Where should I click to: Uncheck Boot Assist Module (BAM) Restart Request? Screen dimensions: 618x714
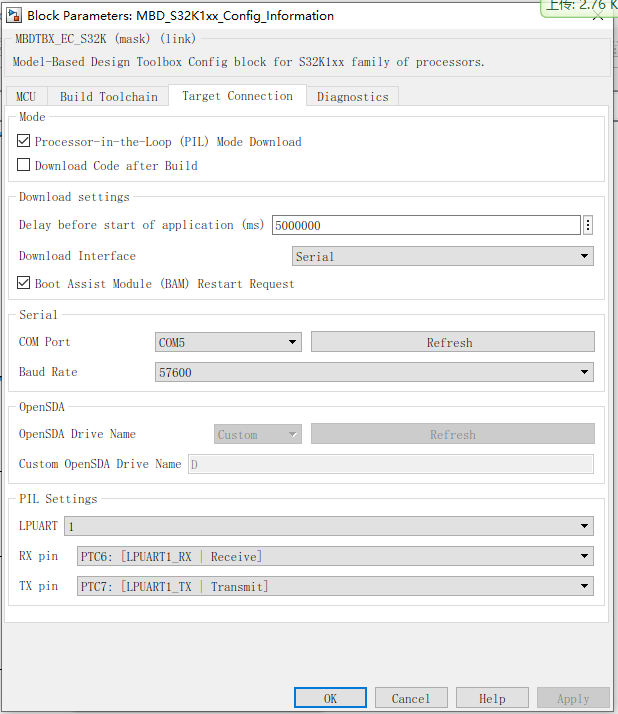click(23, 283)
